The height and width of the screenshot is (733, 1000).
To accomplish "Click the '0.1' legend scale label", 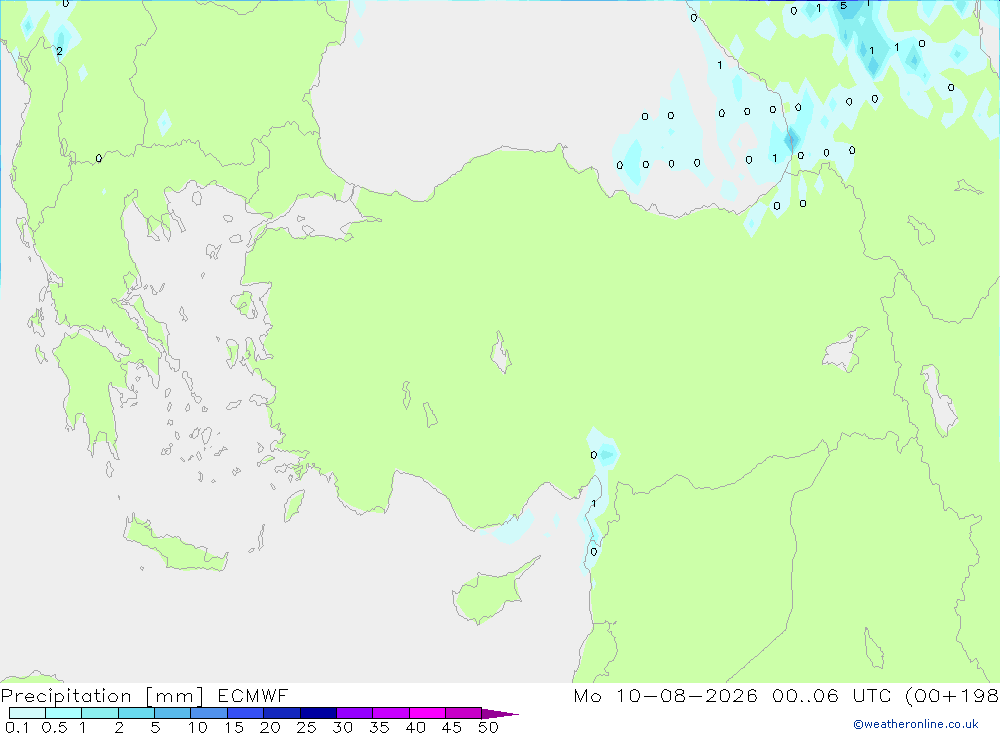I will (17, 727).
